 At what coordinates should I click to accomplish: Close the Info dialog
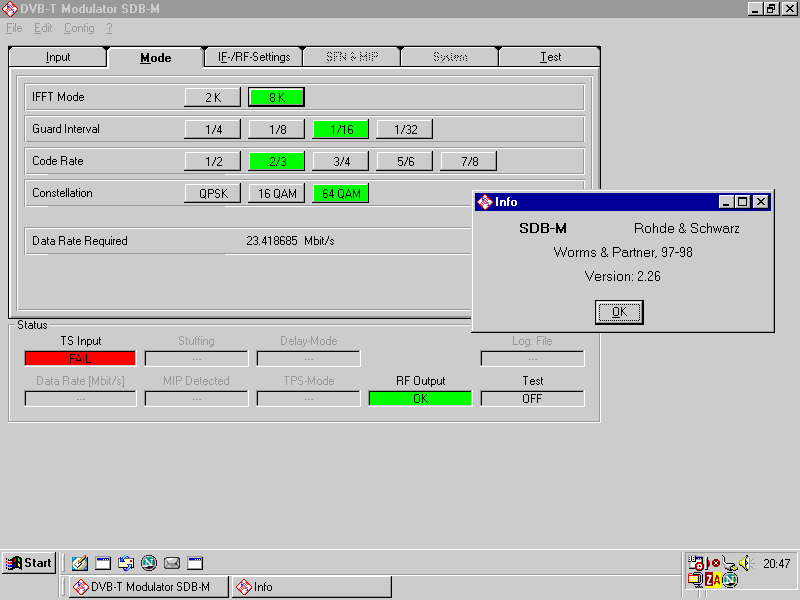[x=761, y=202]
